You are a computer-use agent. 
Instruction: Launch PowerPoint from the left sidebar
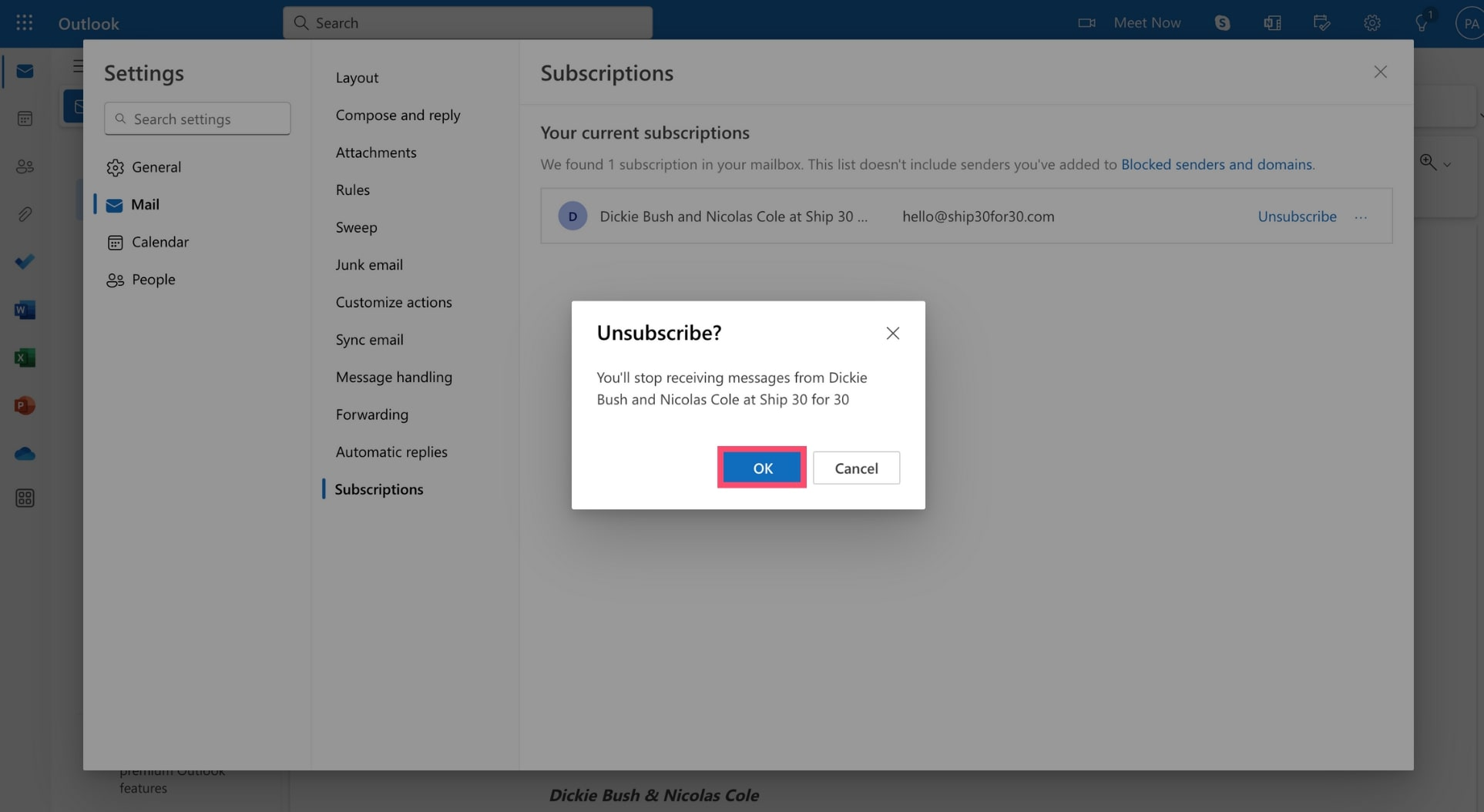25,405
